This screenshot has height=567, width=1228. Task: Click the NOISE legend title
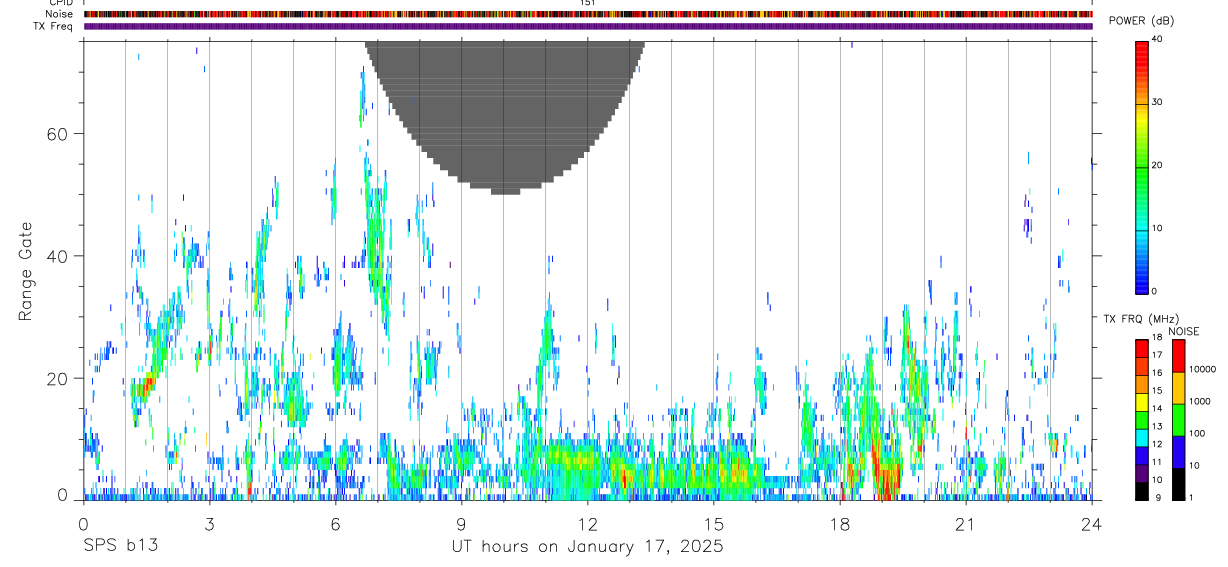point(1185,332)
